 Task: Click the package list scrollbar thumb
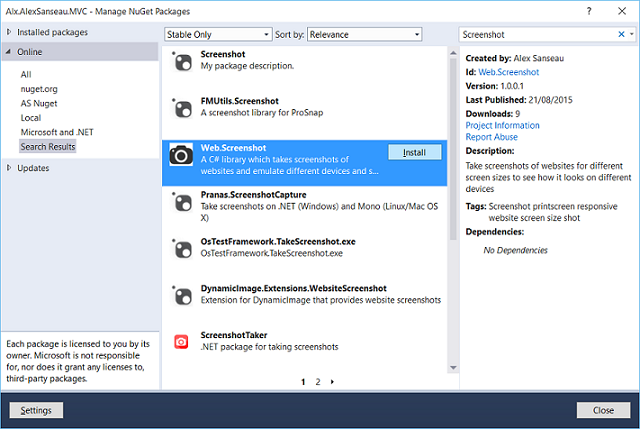(x=453, y=149)
